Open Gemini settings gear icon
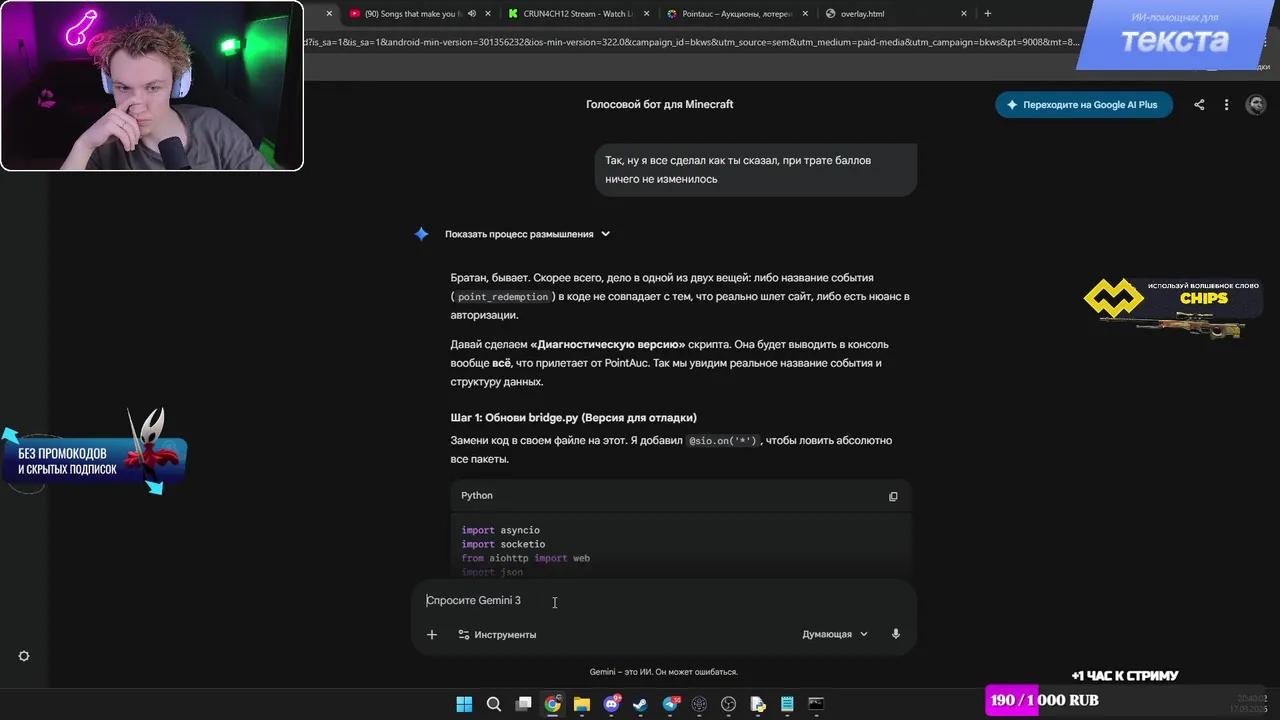This screenshot has height=720, width=1280. coord(24,656)
